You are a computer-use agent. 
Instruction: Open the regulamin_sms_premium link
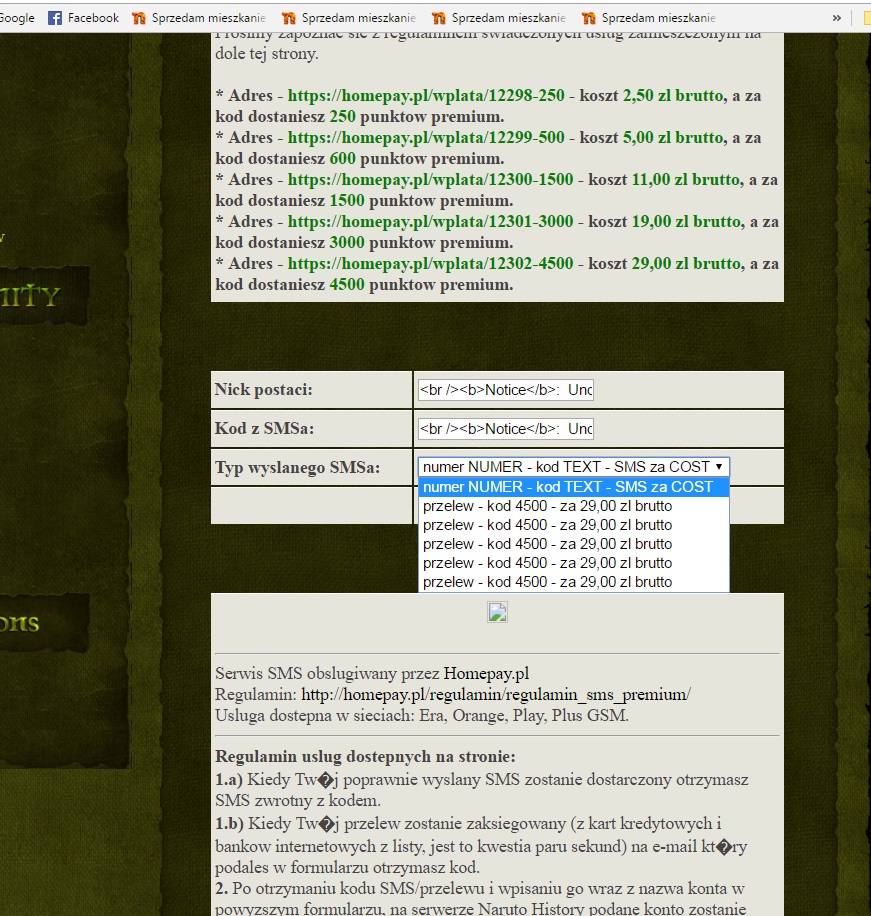pyautogui.click(x=496, y=695)
